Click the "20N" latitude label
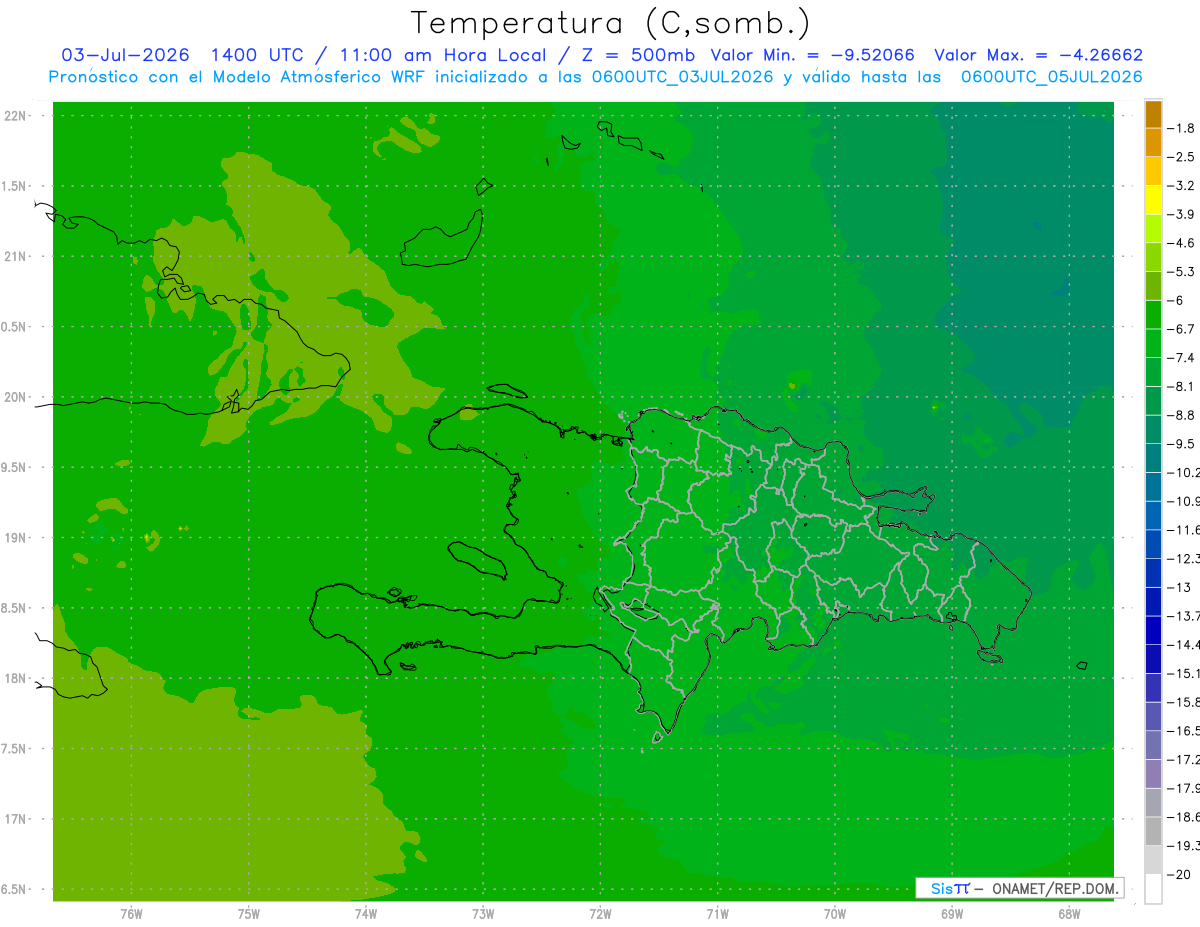This screenshot has width=1200, height=927. (16, 397)
